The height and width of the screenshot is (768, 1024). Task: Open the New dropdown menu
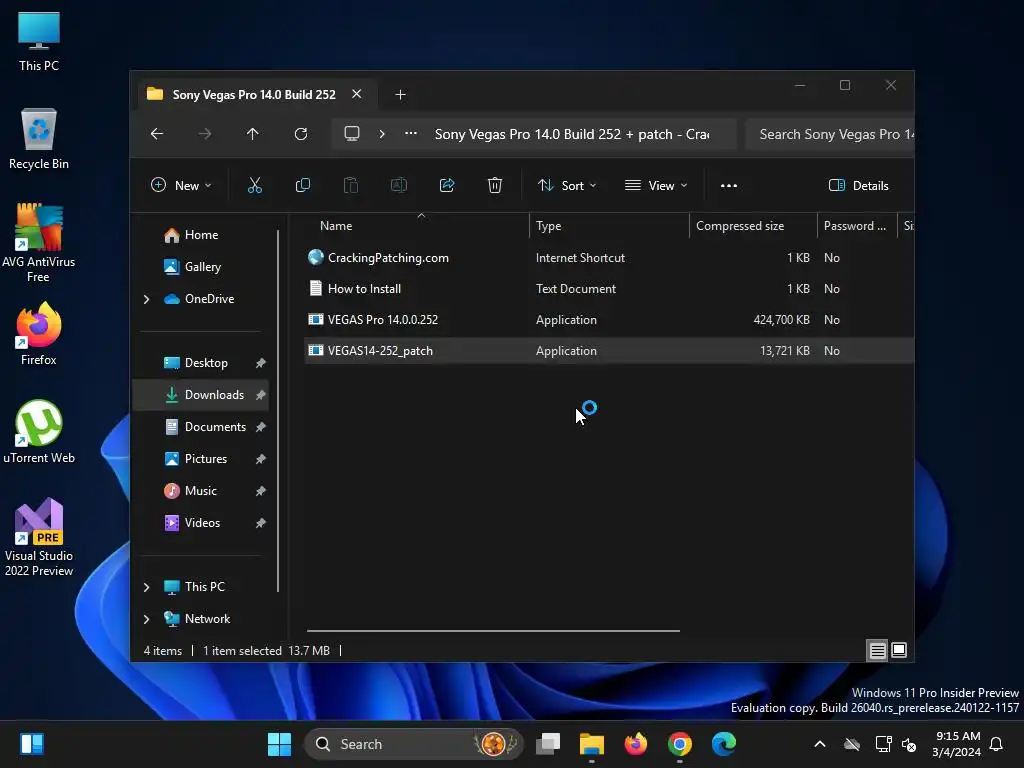click(181, 185)
